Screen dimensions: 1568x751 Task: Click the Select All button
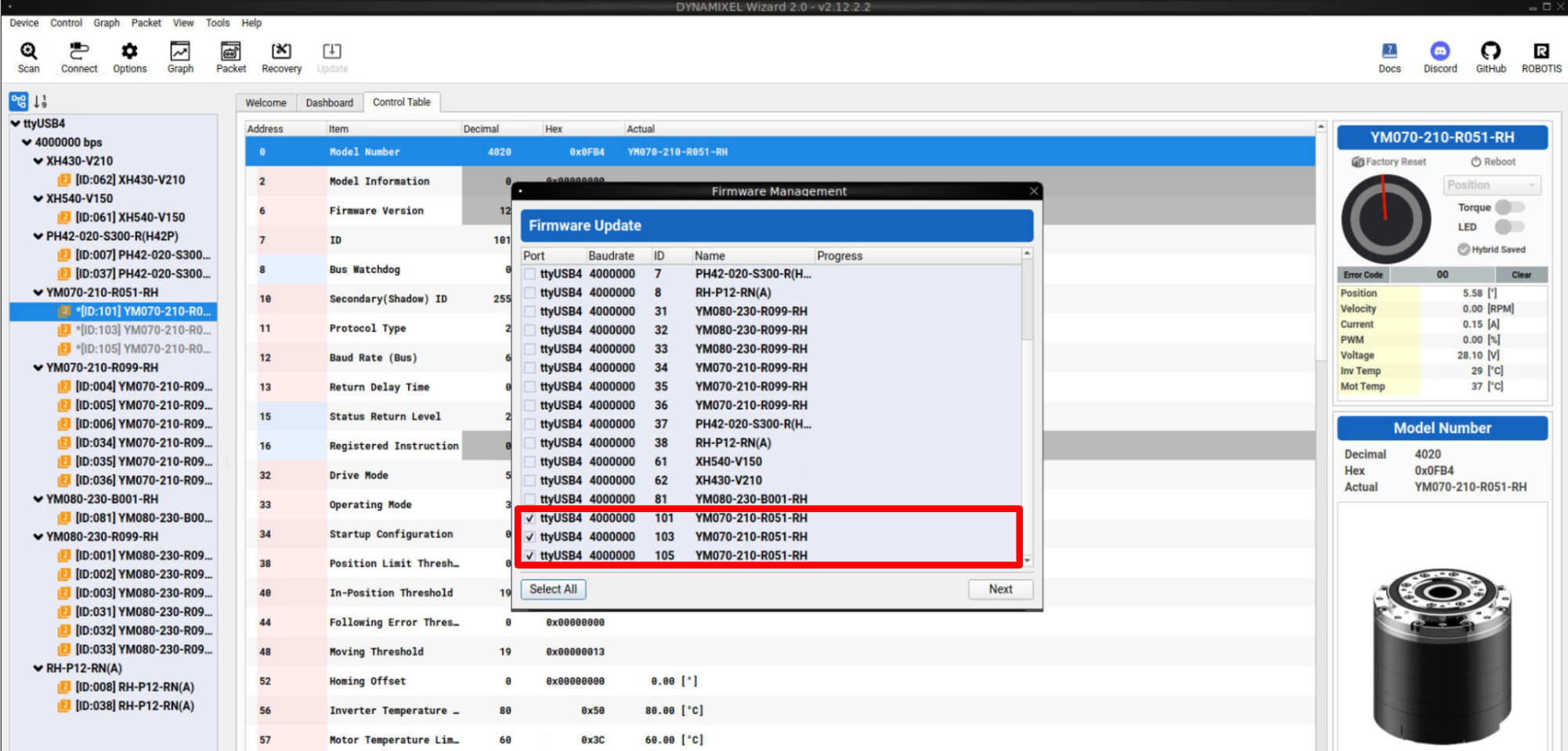553,589
